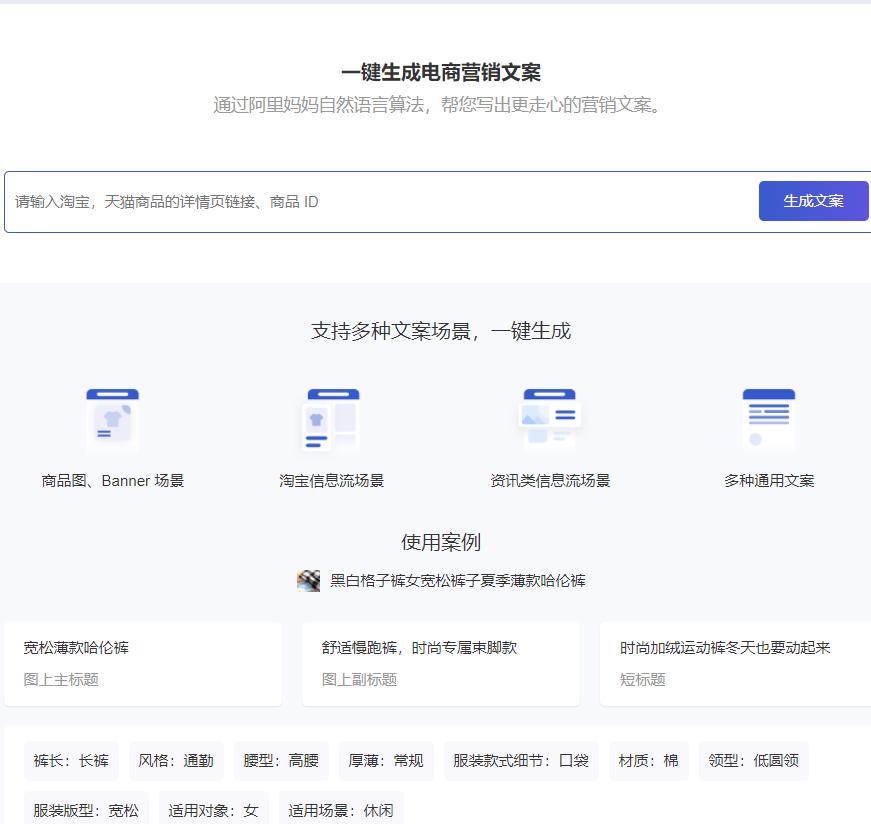The height and width of the screenshot is (824, 871).
Task: Click the 生成文案 button
Action: coord(813,200)
